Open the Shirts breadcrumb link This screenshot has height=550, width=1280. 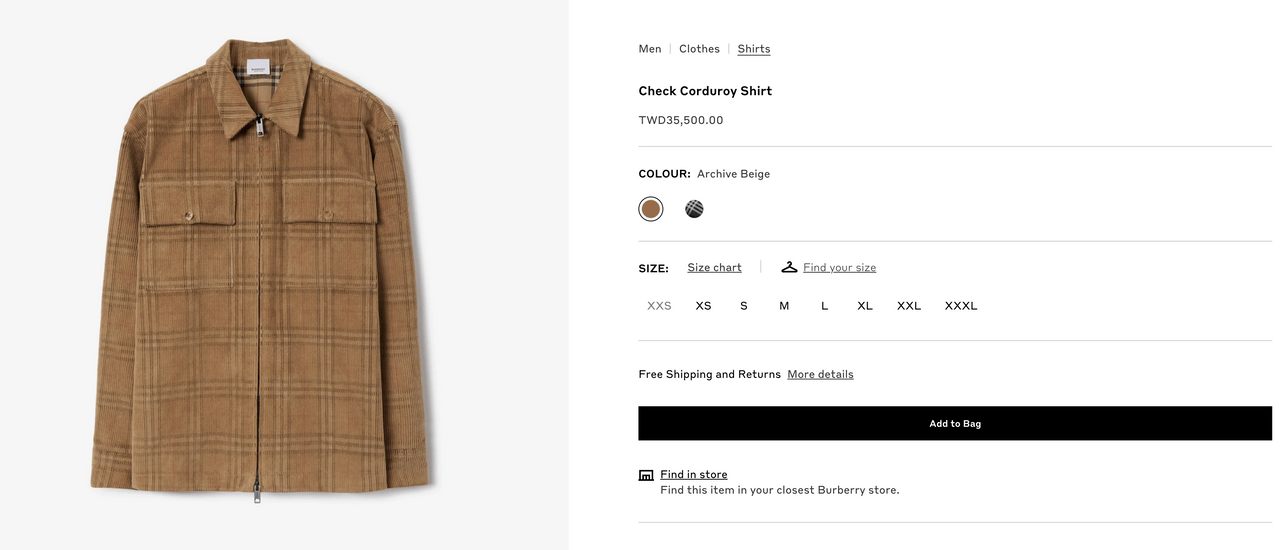pos(754,49)
